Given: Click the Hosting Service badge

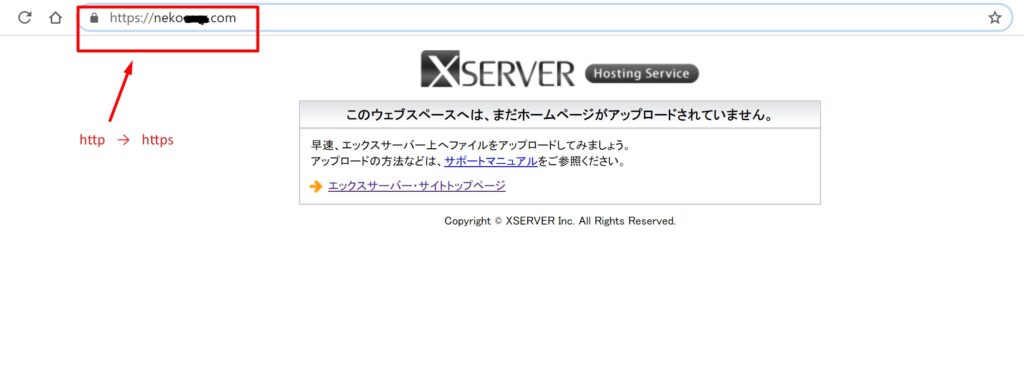Looking at the screenshot, I should pyautogui.click(x=641, y=74).
